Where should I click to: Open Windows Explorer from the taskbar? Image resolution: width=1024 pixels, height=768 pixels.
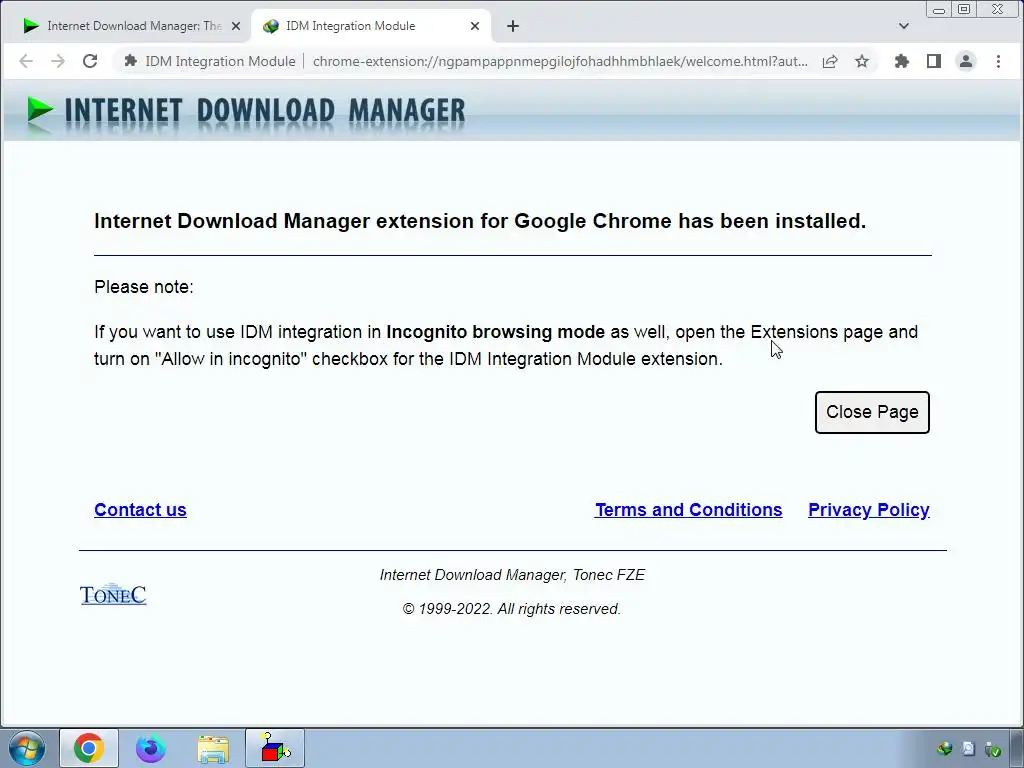213,748
